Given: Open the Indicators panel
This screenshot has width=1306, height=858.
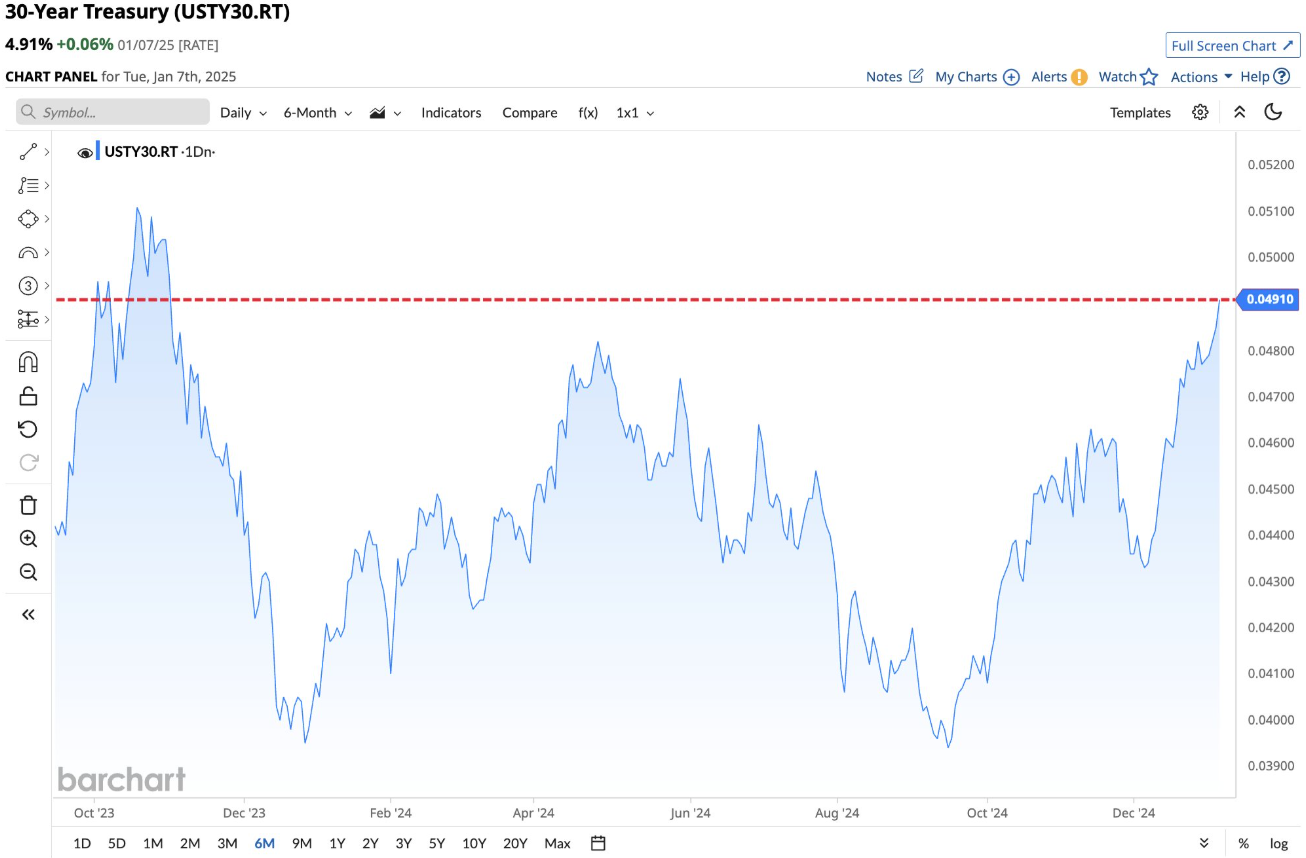Looking at the screenshot, I should click(451, 113).
